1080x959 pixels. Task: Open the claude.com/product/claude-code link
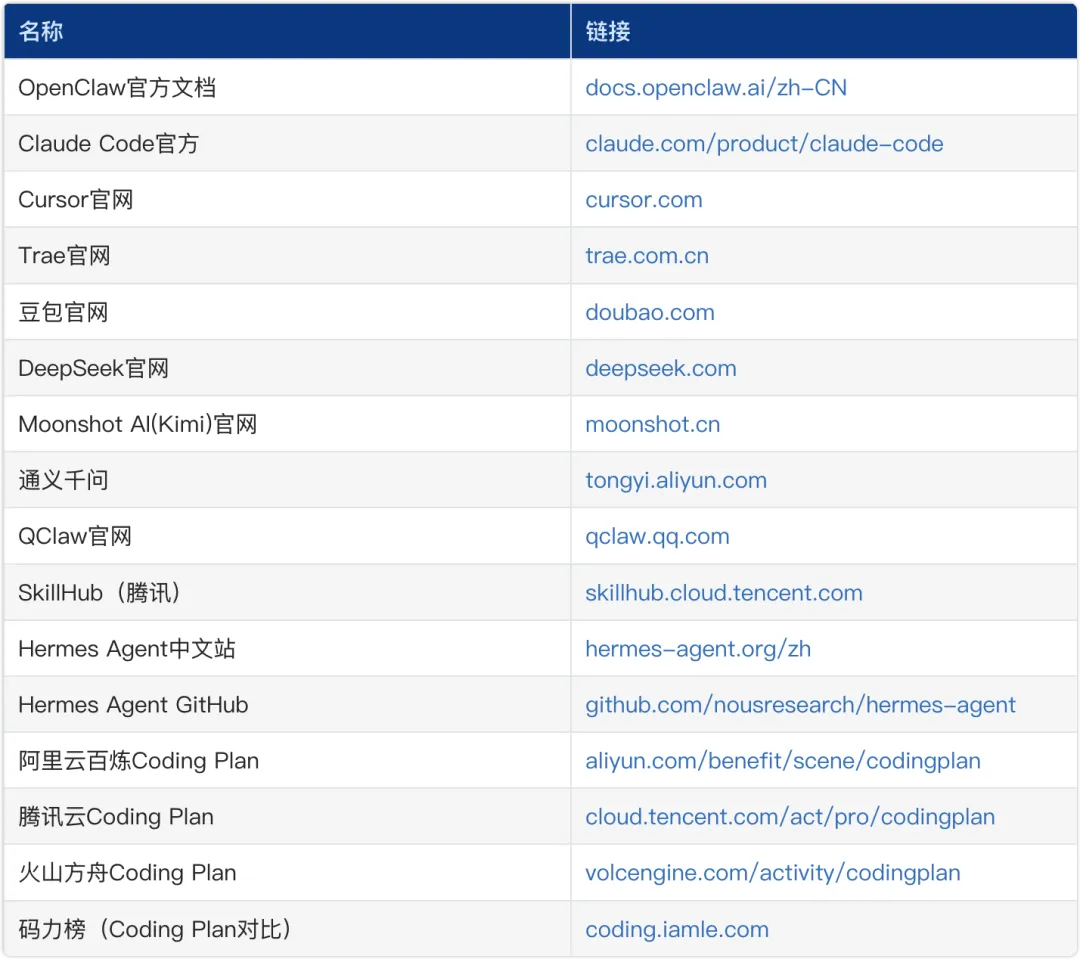coord(764,144)
